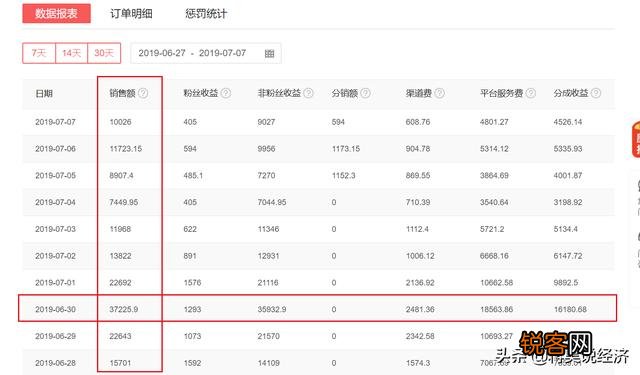Click the 非粉丝收益 column header text
This screenshot has width=640, height=375.
(279, 93)
